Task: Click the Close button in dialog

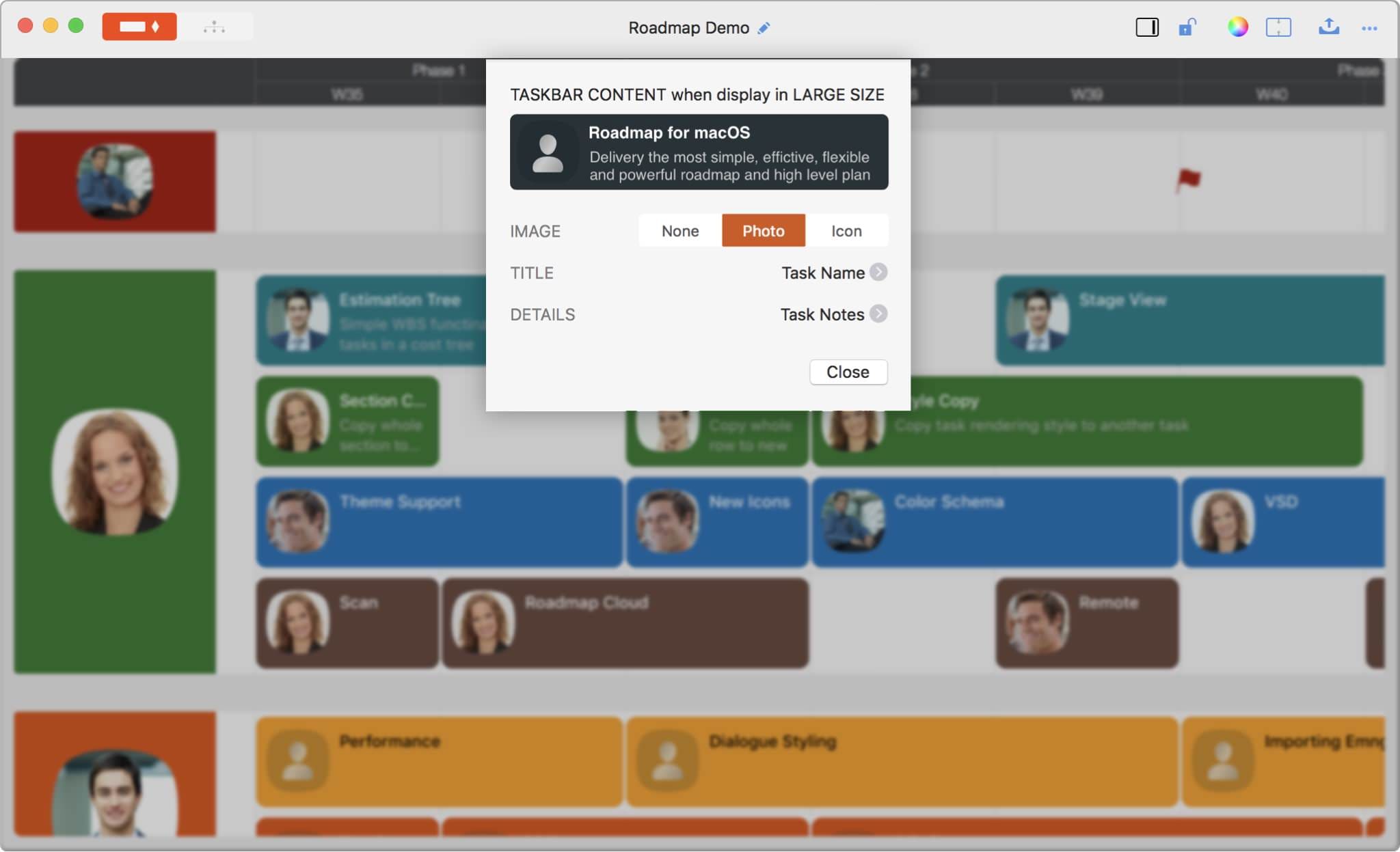Action: point(848,372)
